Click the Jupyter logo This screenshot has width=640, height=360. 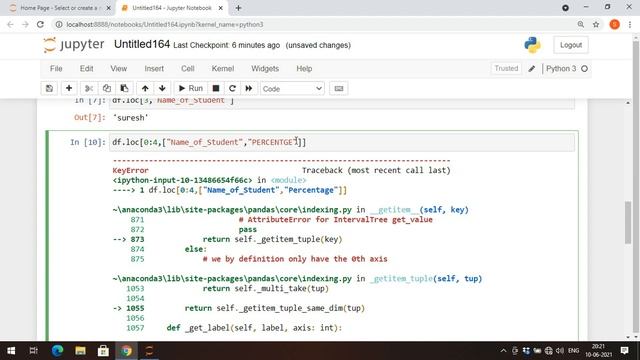point(74,44)
